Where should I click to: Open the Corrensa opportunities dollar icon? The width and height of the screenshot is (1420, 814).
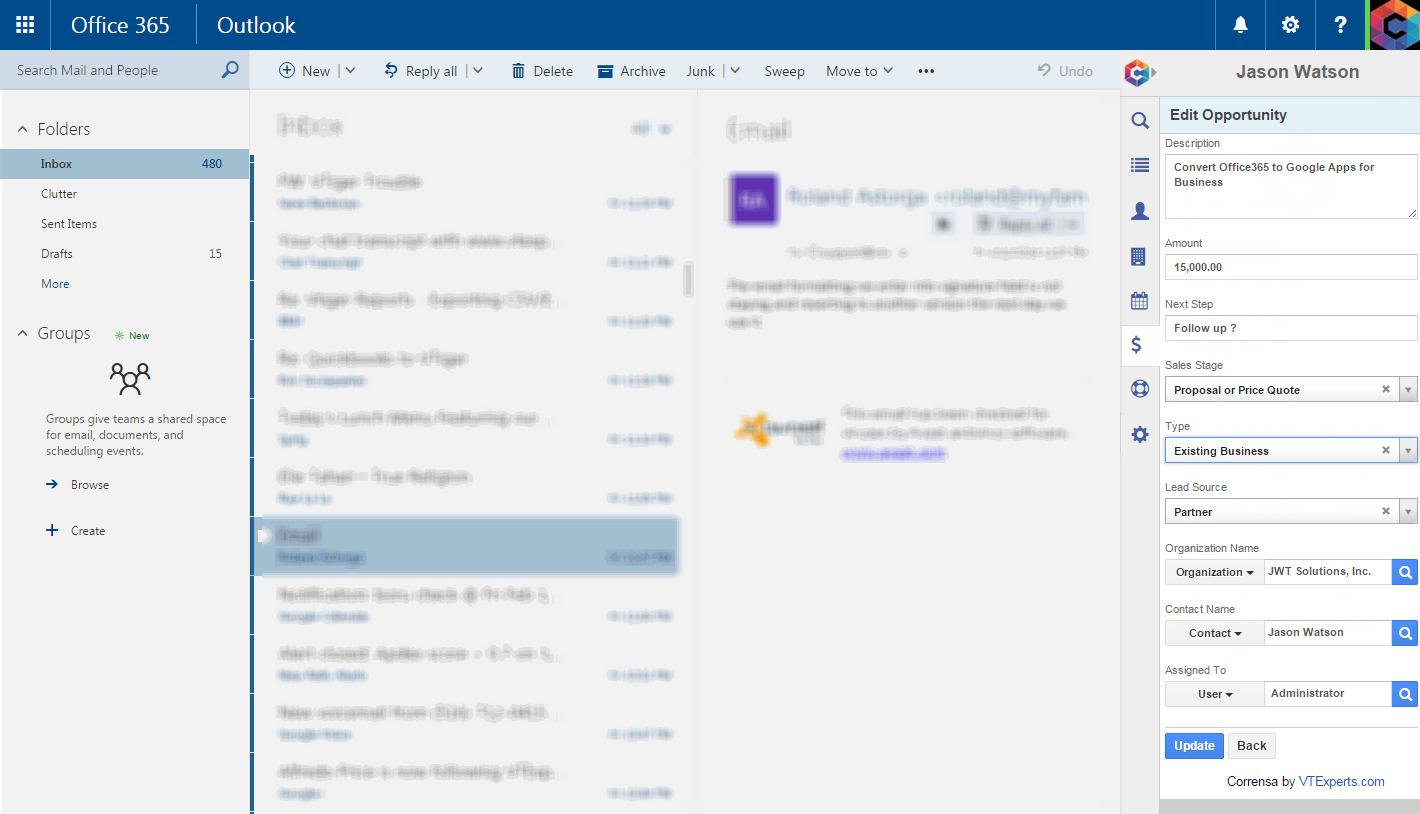click(1137, 345)
